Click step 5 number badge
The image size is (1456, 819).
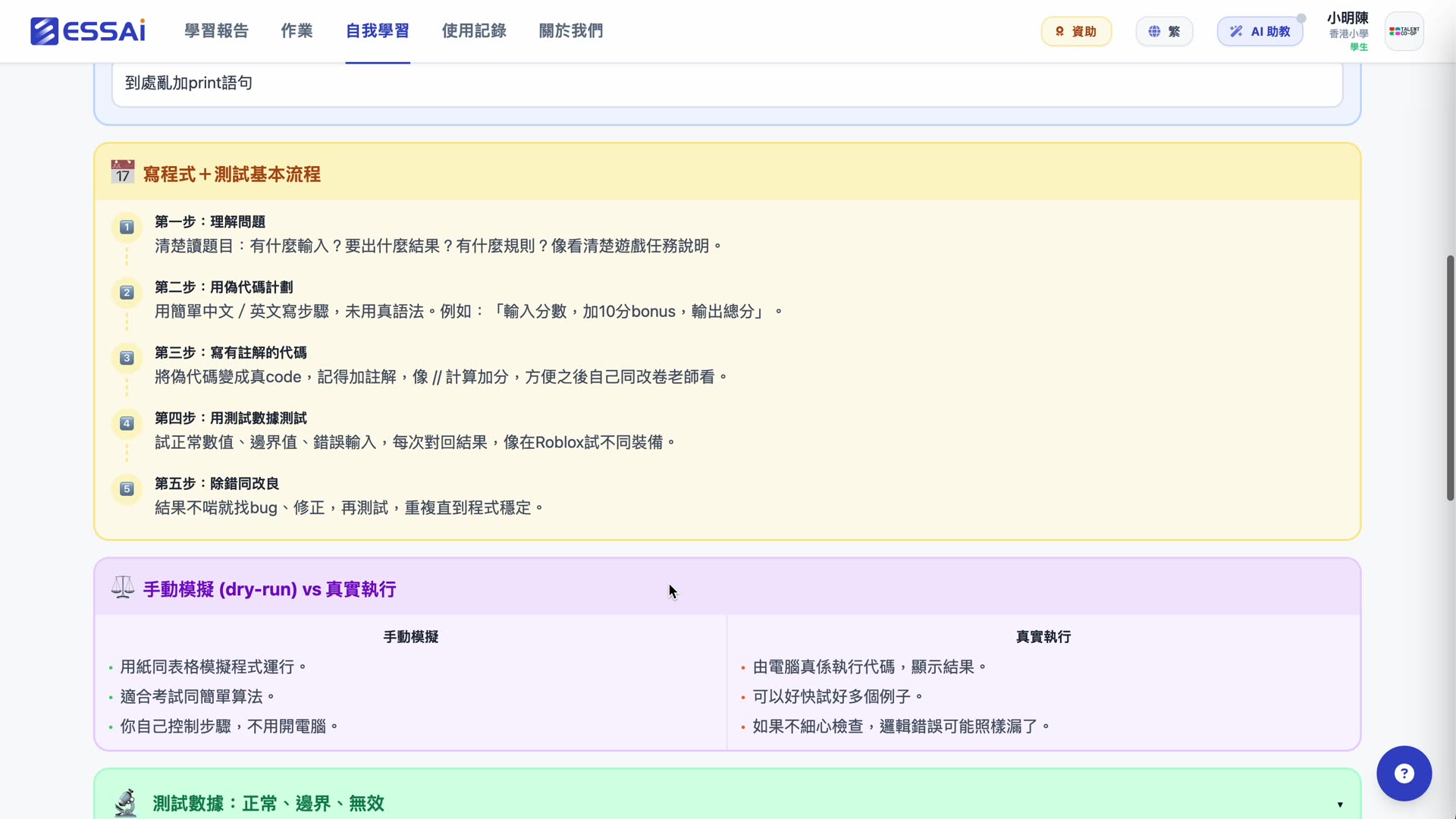pyautogui.click(x=127, y=489)
